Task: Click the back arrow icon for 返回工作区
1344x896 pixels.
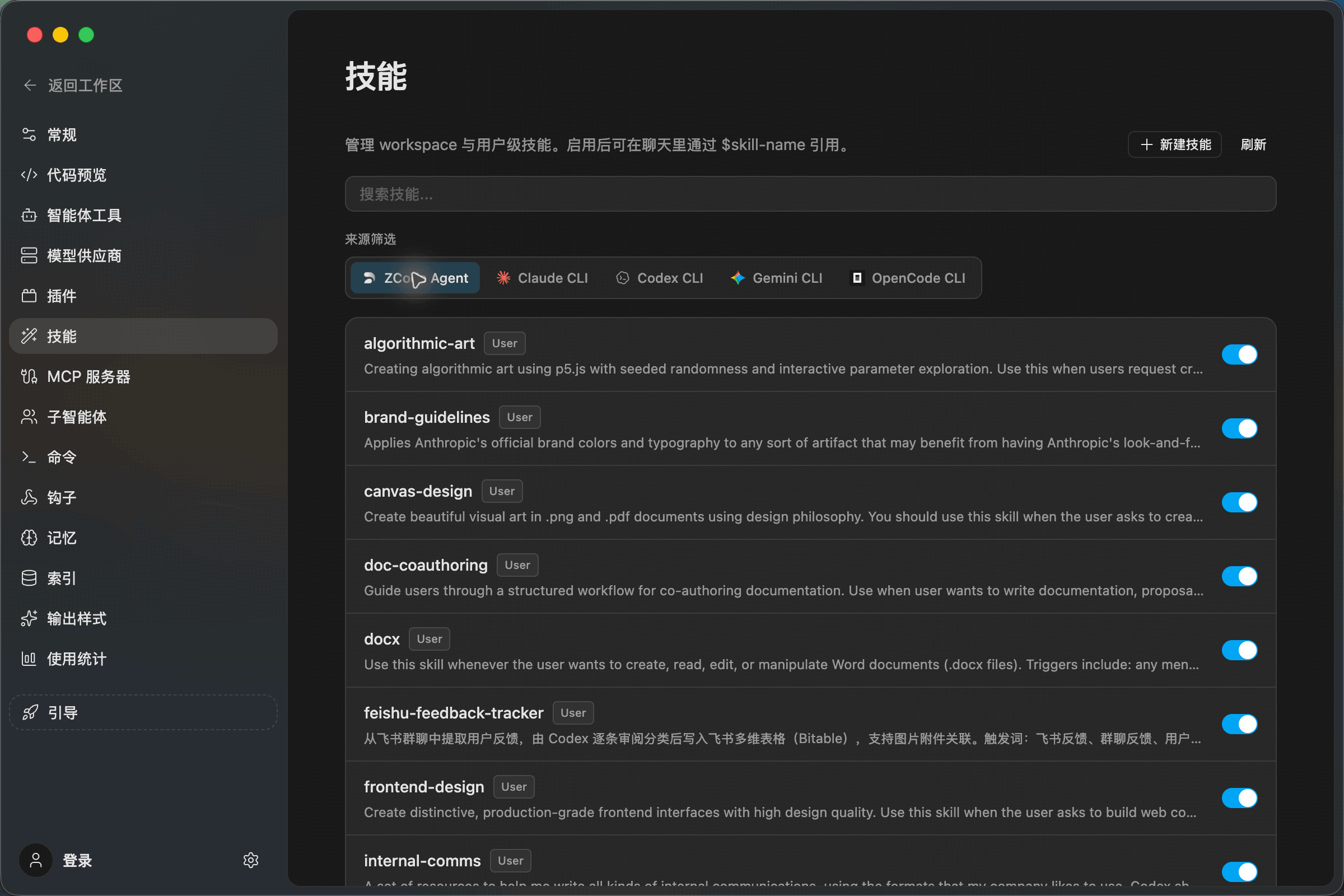Action: point(30,85)
